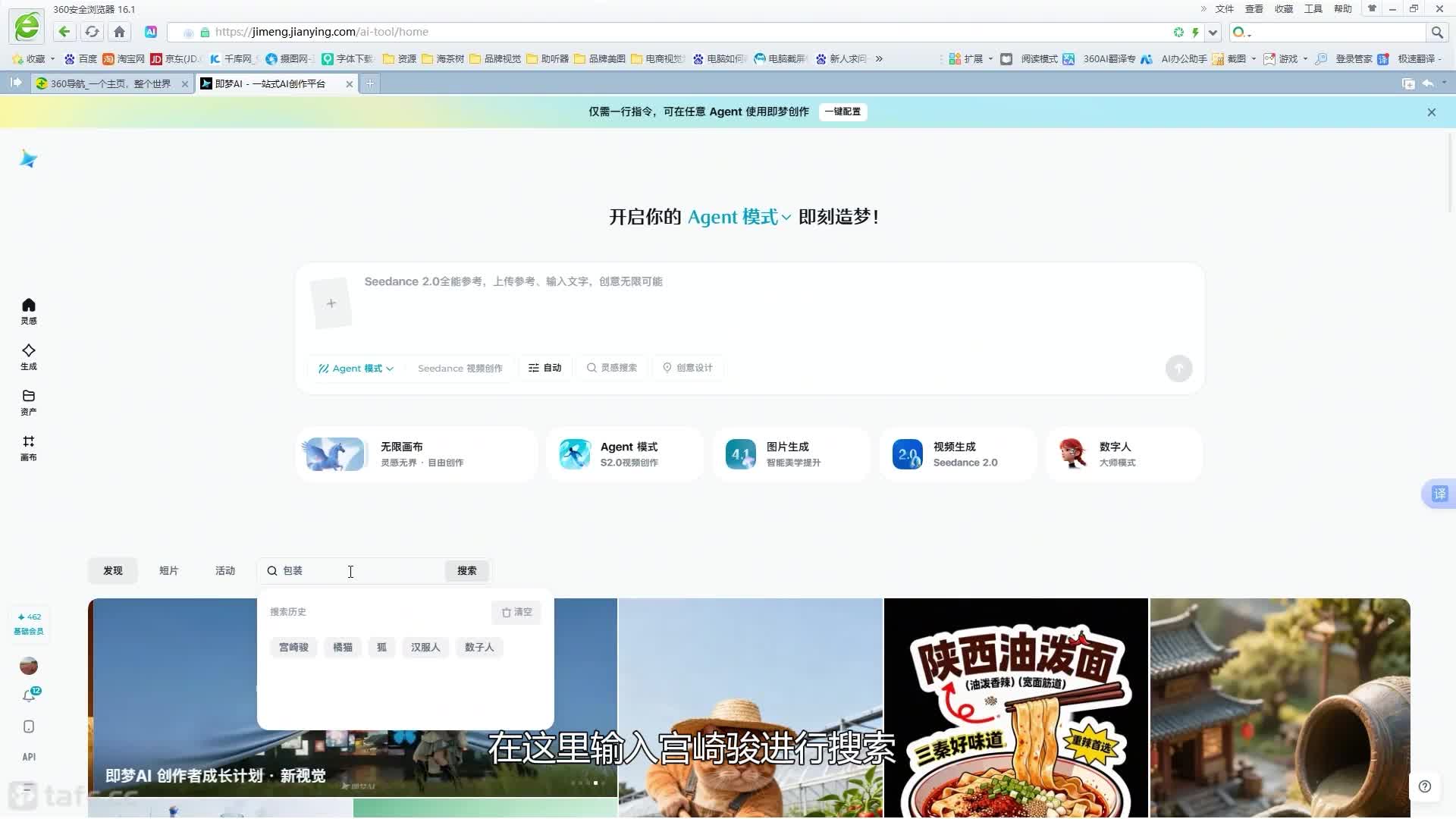Click the help question mark icon
1456x819 pixels.
1425,786
